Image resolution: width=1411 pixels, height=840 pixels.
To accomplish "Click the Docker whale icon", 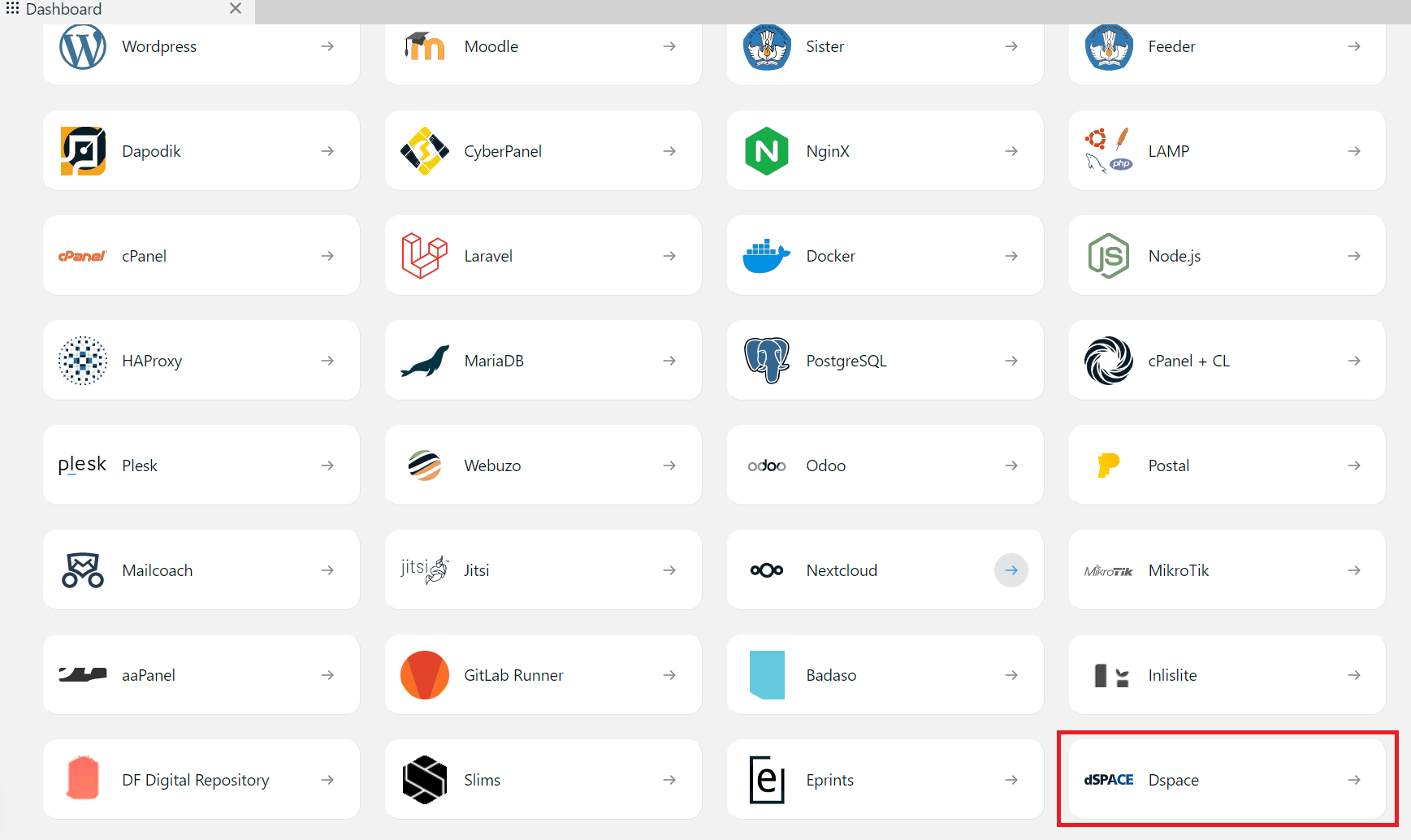I will (x=766, y=256).
